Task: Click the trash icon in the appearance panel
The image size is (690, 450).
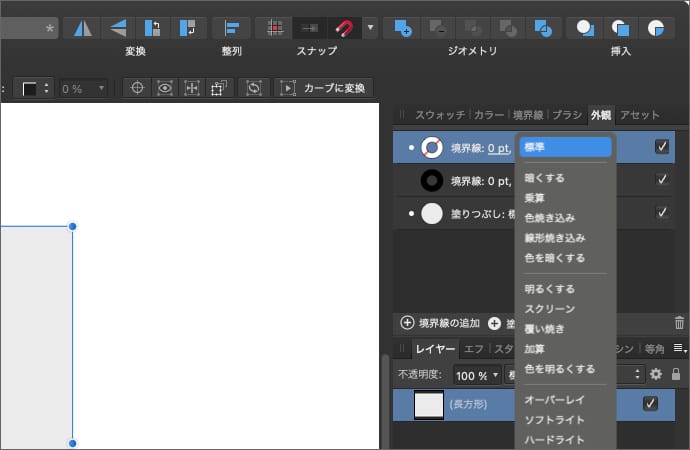Action: tap(679, 323)
